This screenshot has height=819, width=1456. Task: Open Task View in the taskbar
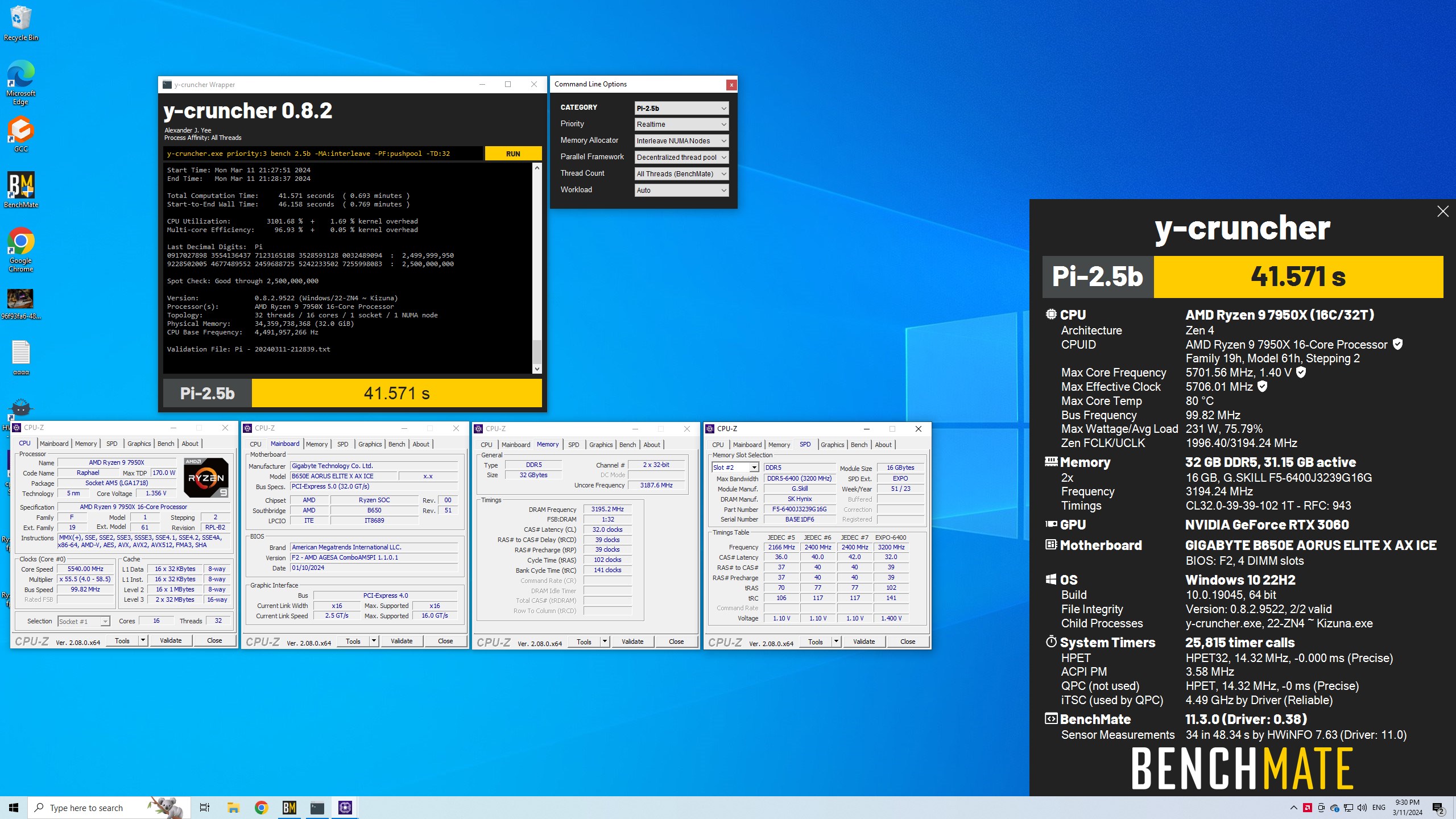(205, 808)
